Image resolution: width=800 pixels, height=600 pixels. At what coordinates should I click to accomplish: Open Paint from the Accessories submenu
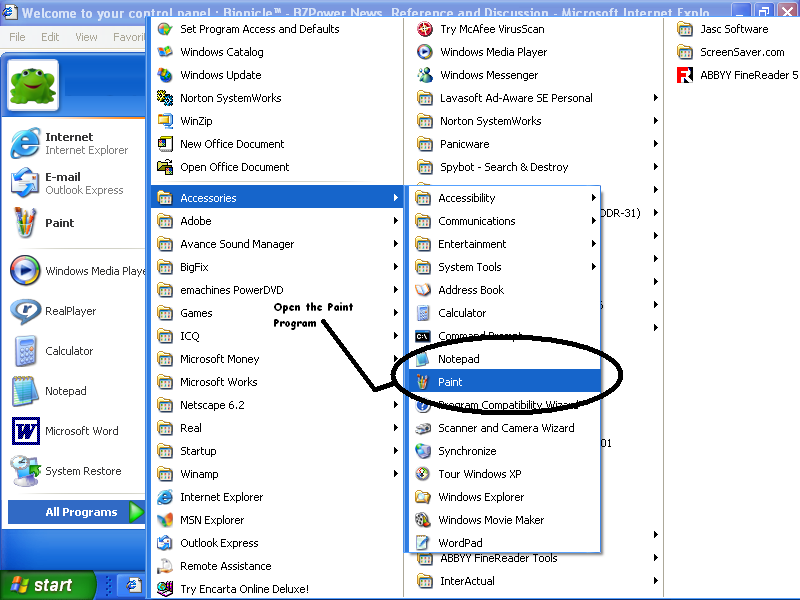coord(504,382)
